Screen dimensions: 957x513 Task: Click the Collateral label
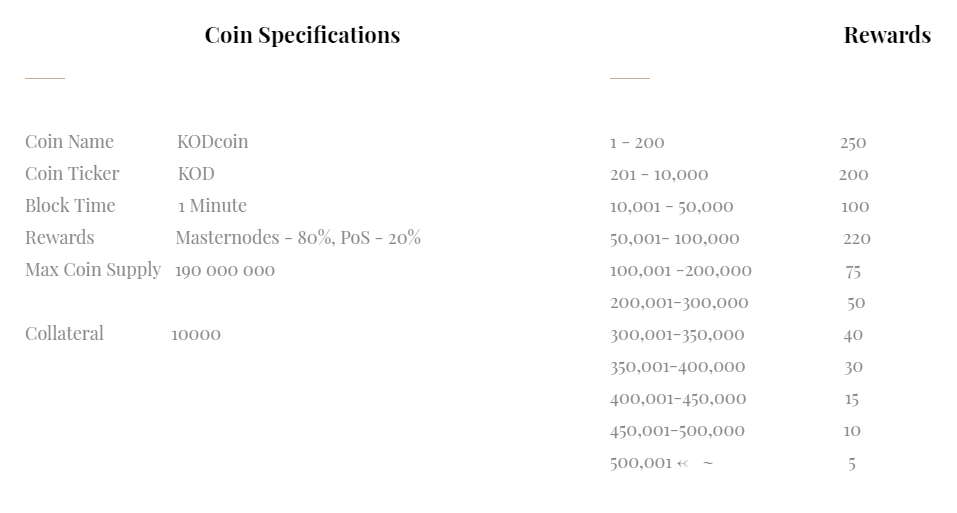coord(64,334)
